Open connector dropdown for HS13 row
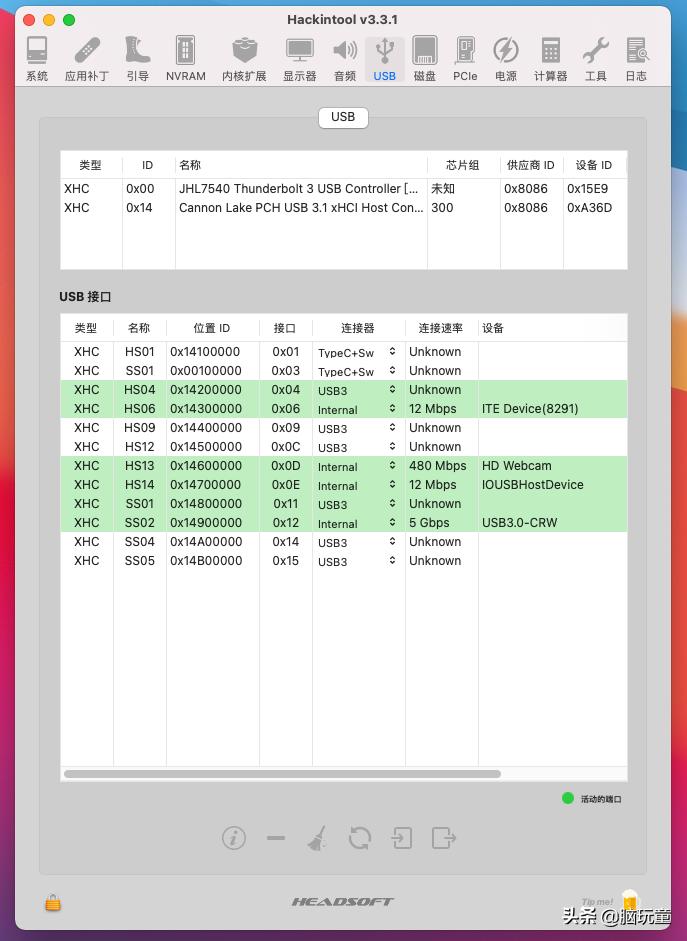Screen dimensions: 687x941 click(358, 466)
